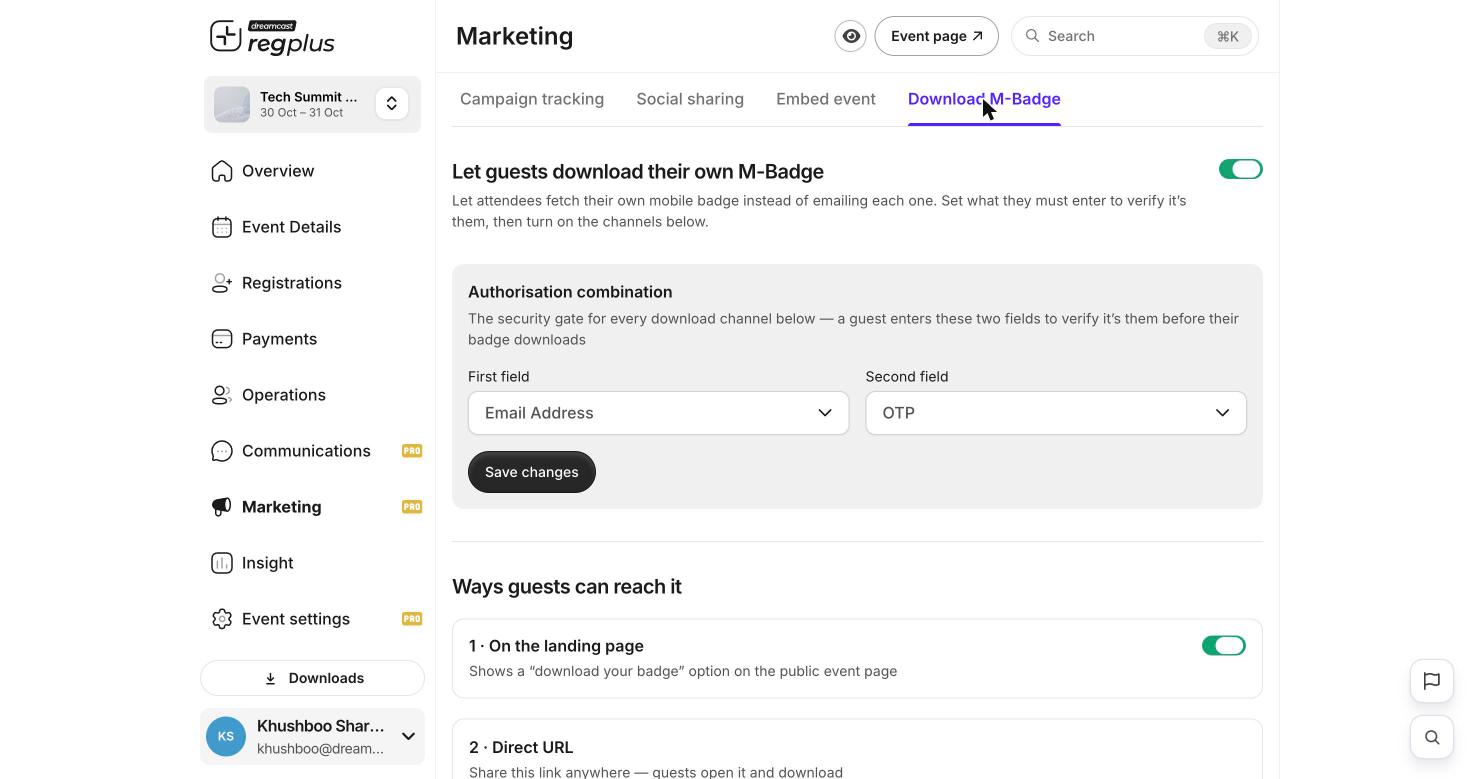Viewport: 1470px width, 779px height.
Task: Switch to the Campaign tracking tab
Action: (532, 99)
